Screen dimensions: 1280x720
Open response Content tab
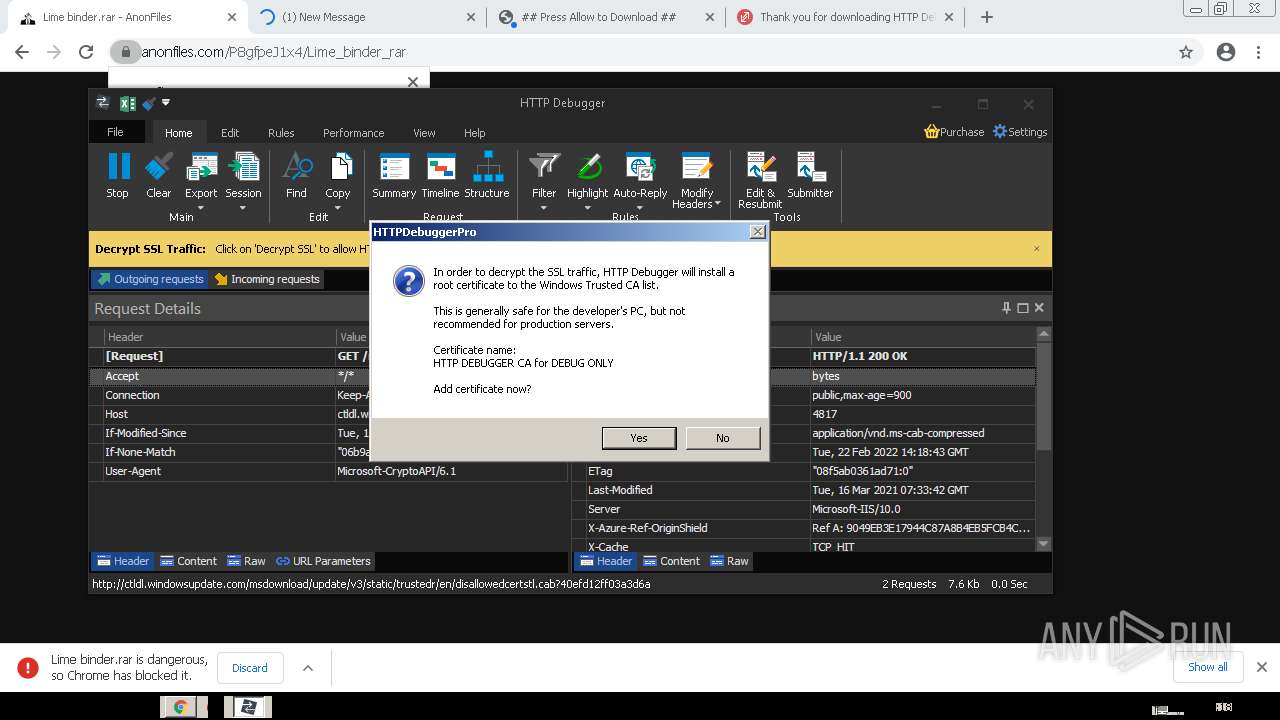(671, 561)
